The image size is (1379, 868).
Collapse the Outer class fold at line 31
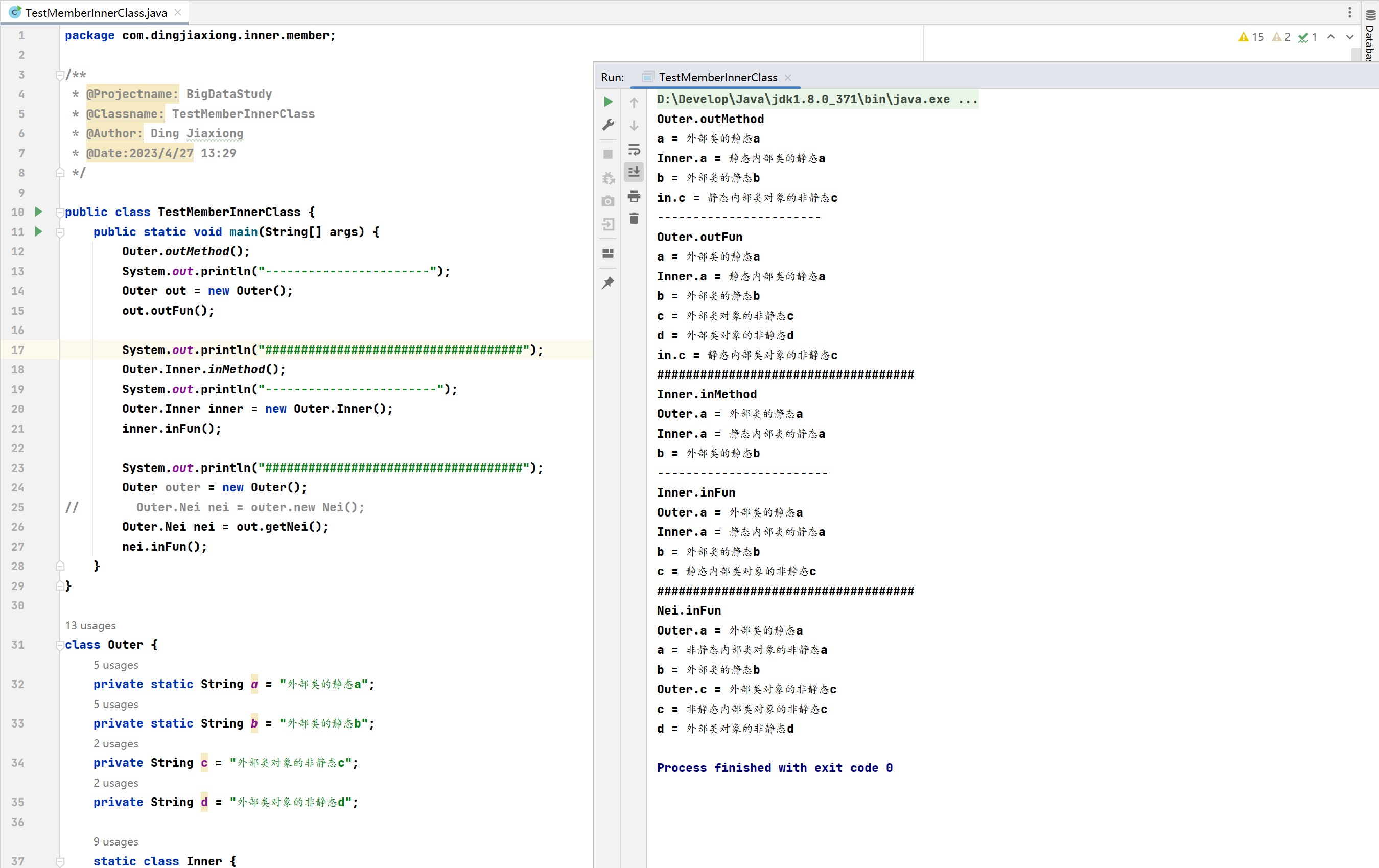[x=60, y=645]
